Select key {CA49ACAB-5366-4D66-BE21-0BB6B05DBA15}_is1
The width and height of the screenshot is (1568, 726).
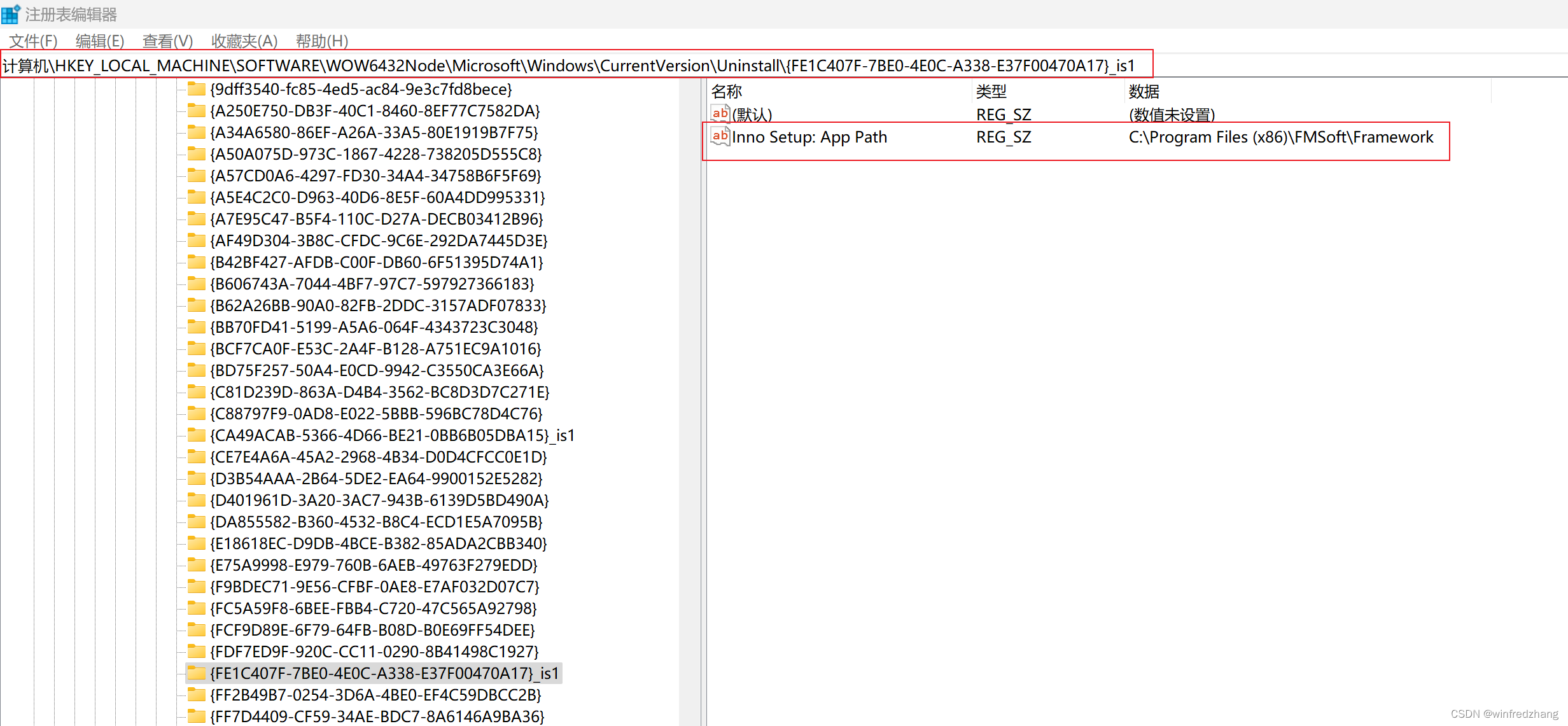point(393,435)
